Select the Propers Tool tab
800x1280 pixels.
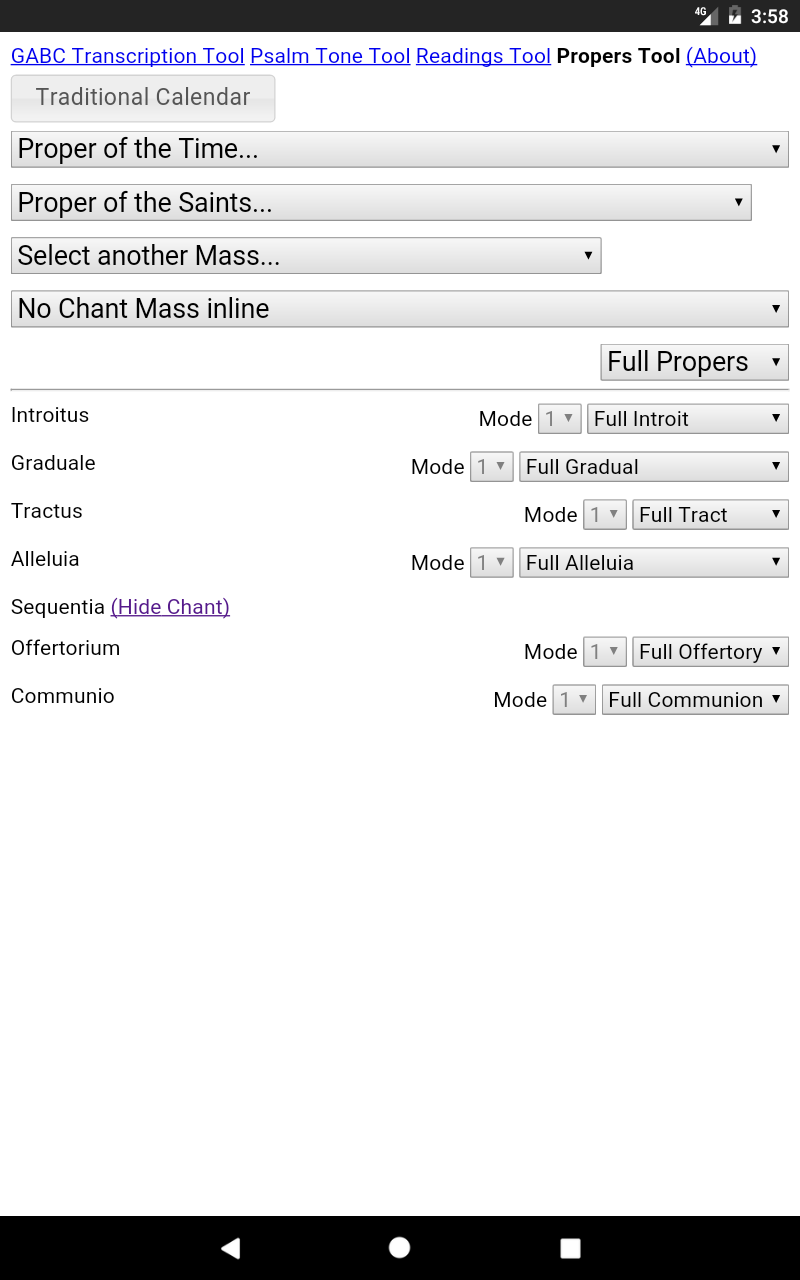point(617,56)
